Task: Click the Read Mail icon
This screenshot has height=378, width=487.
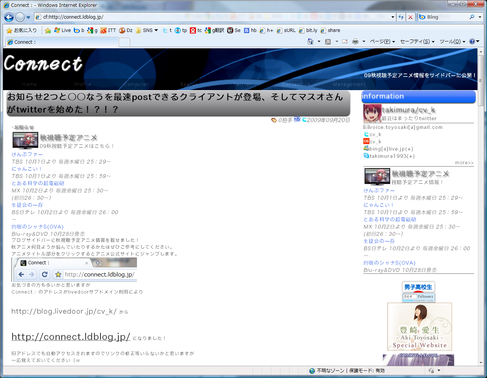Action: pyautogui.click(x=345, y=42)
